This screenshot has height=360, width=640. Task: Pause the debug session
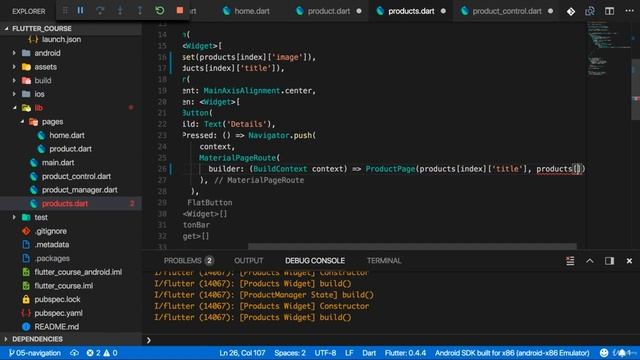pyautogui.click(x=80, y=11)
